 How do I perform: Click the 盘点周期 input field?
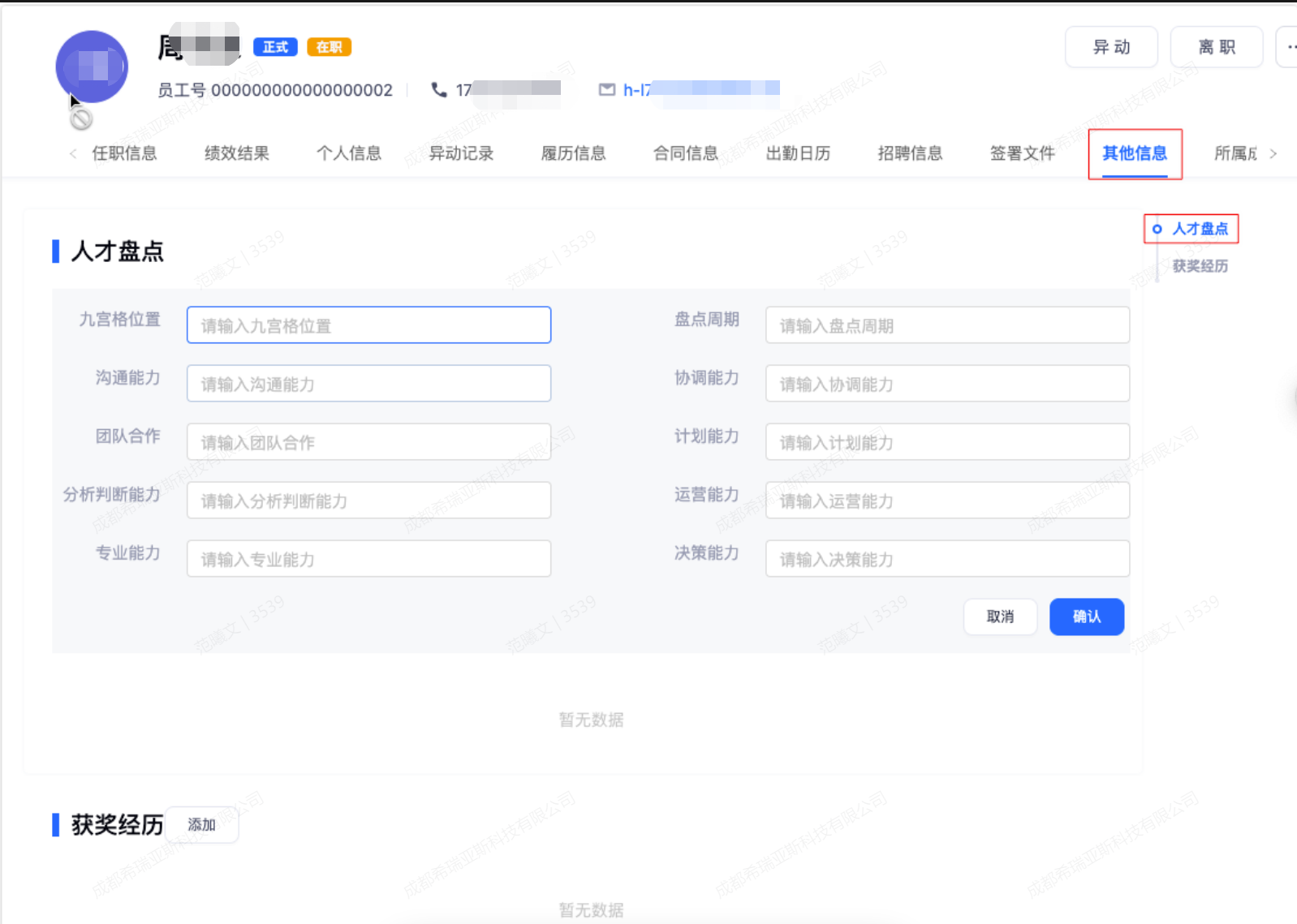[947, 325]
